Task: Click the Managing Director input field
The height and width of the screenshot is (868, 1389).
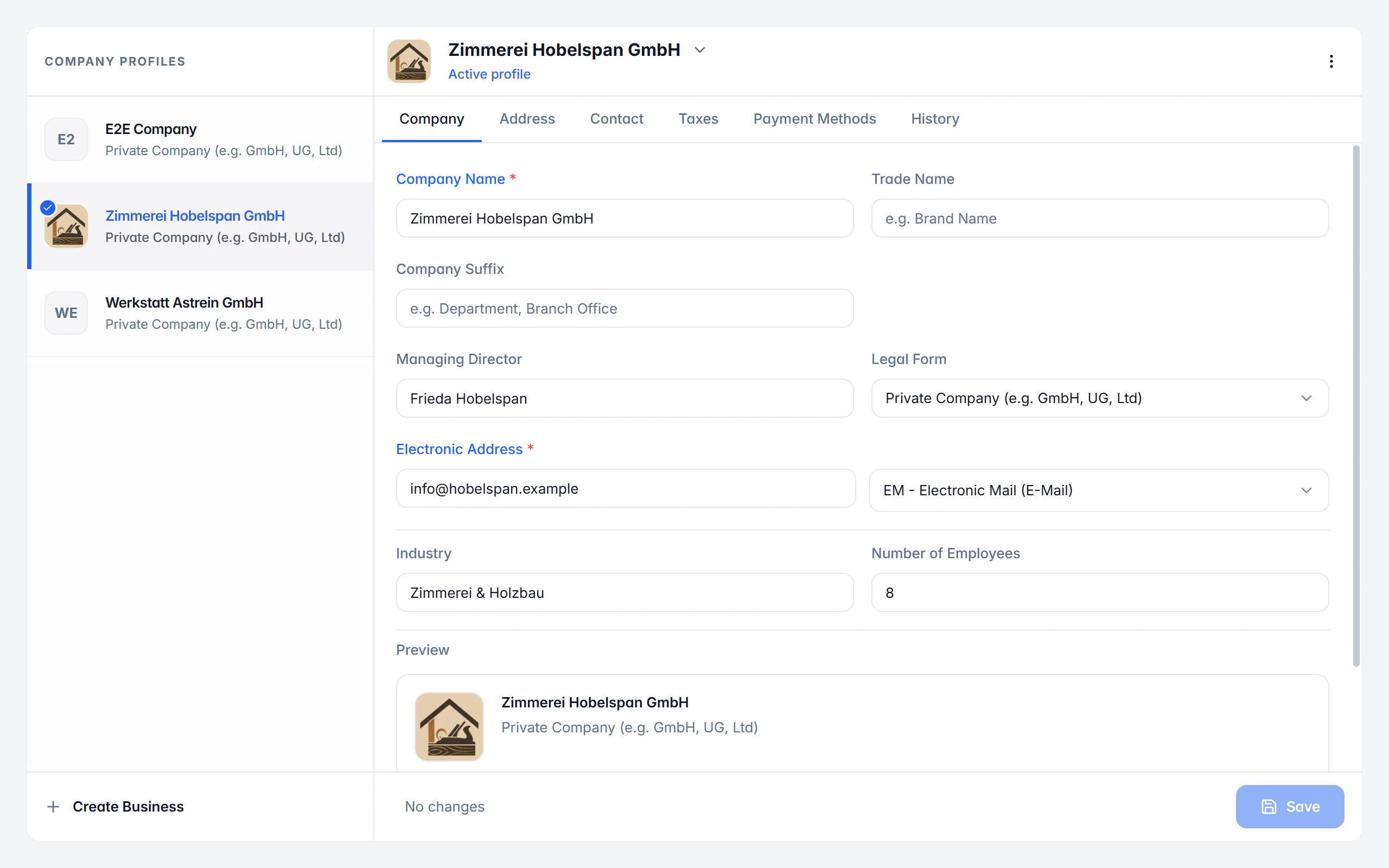Action: tap(625, 398)
